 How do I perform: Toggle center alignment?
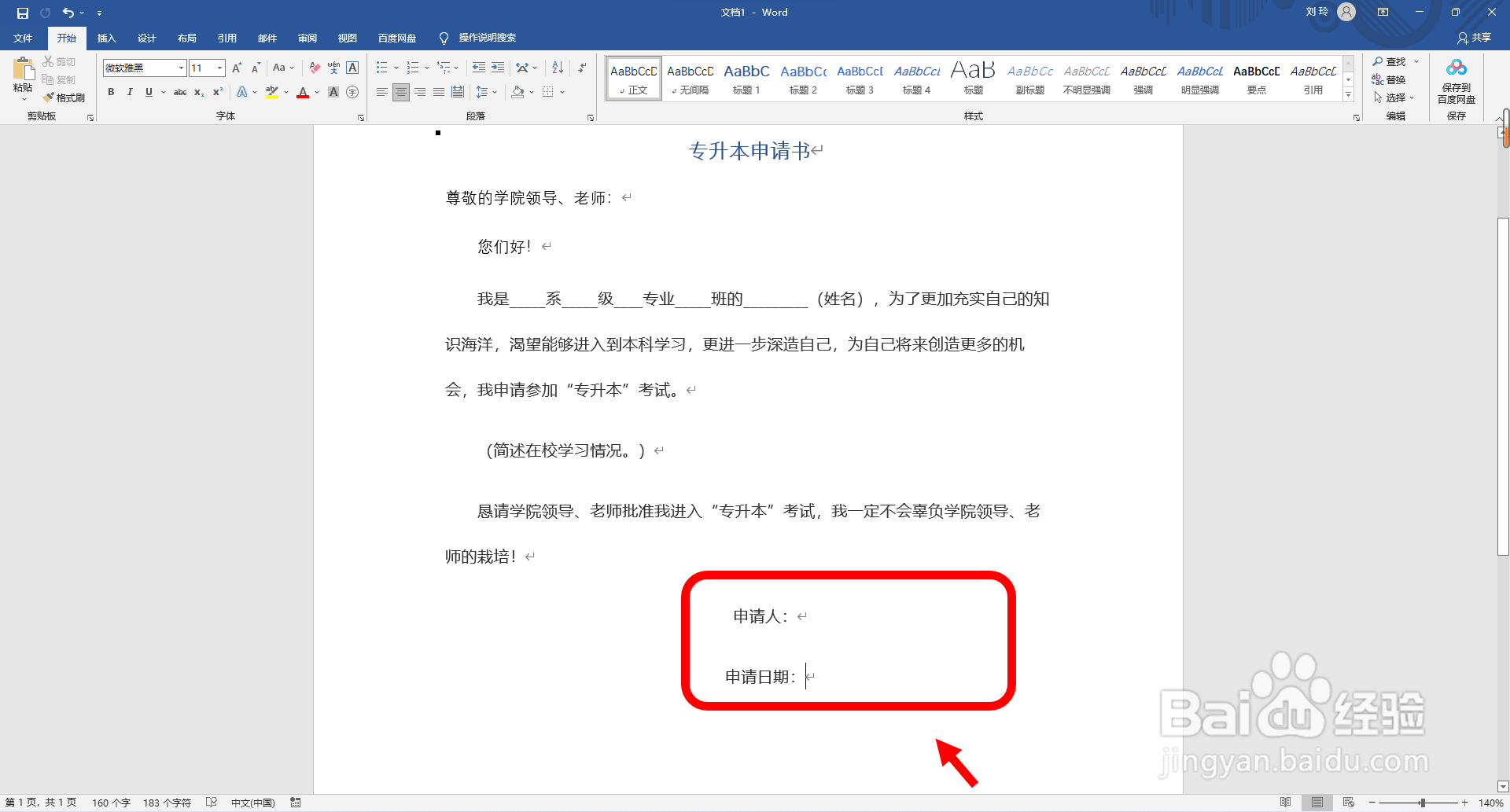tap(401, 92)
